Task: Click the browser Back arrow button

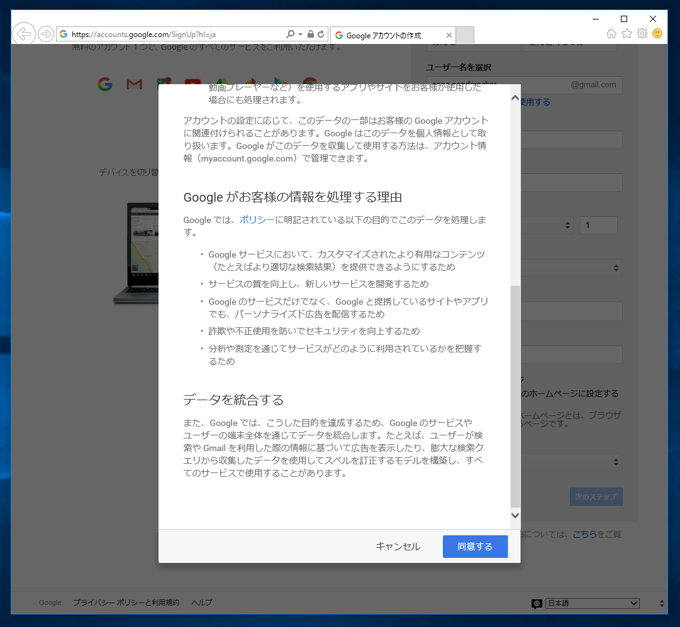Action: 23,33
